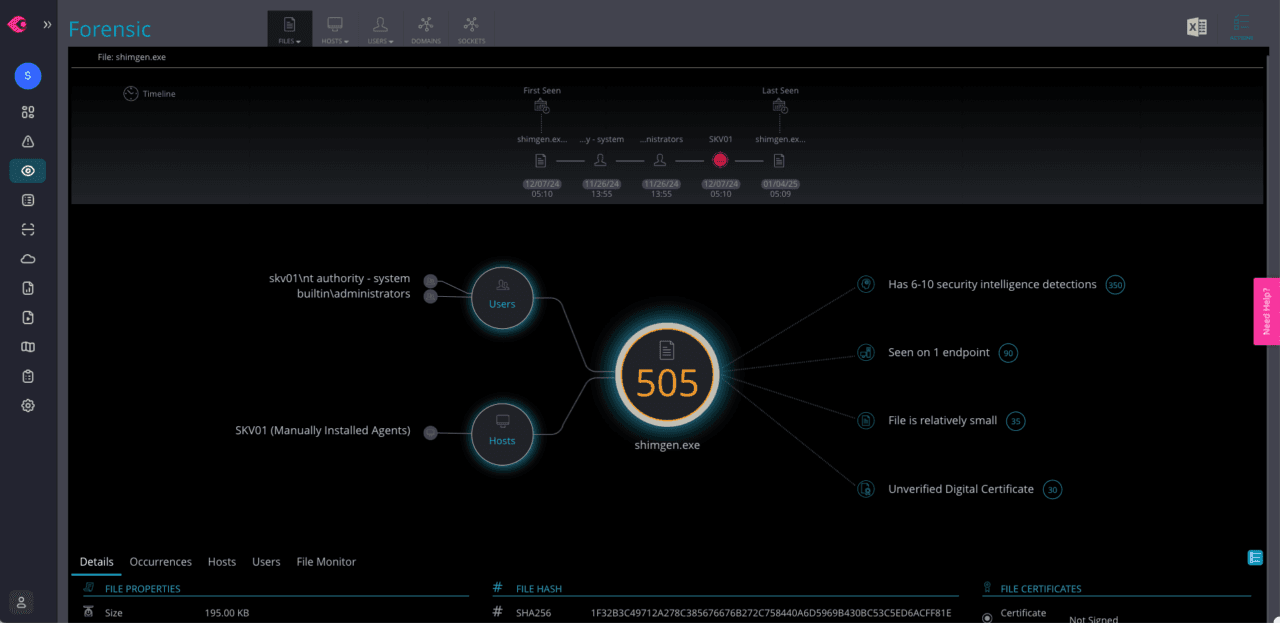Open the FILES dropdown

[289, 27]
